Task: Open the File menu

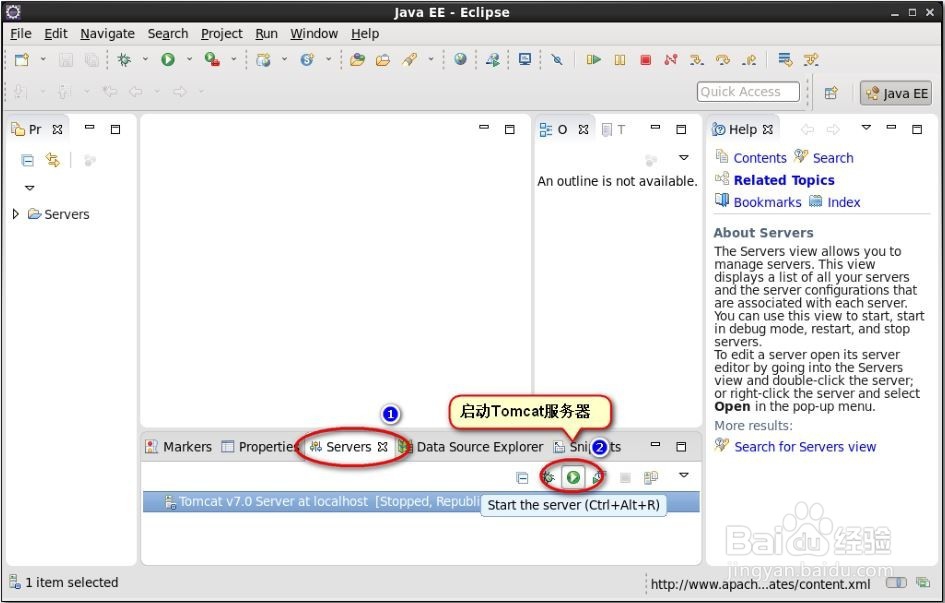Action: pos(21,34)
